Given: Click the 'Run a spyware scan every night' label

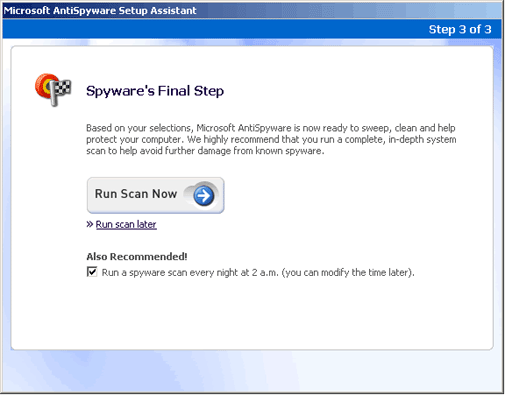Looking at the screenshot, I should [258, 273].
